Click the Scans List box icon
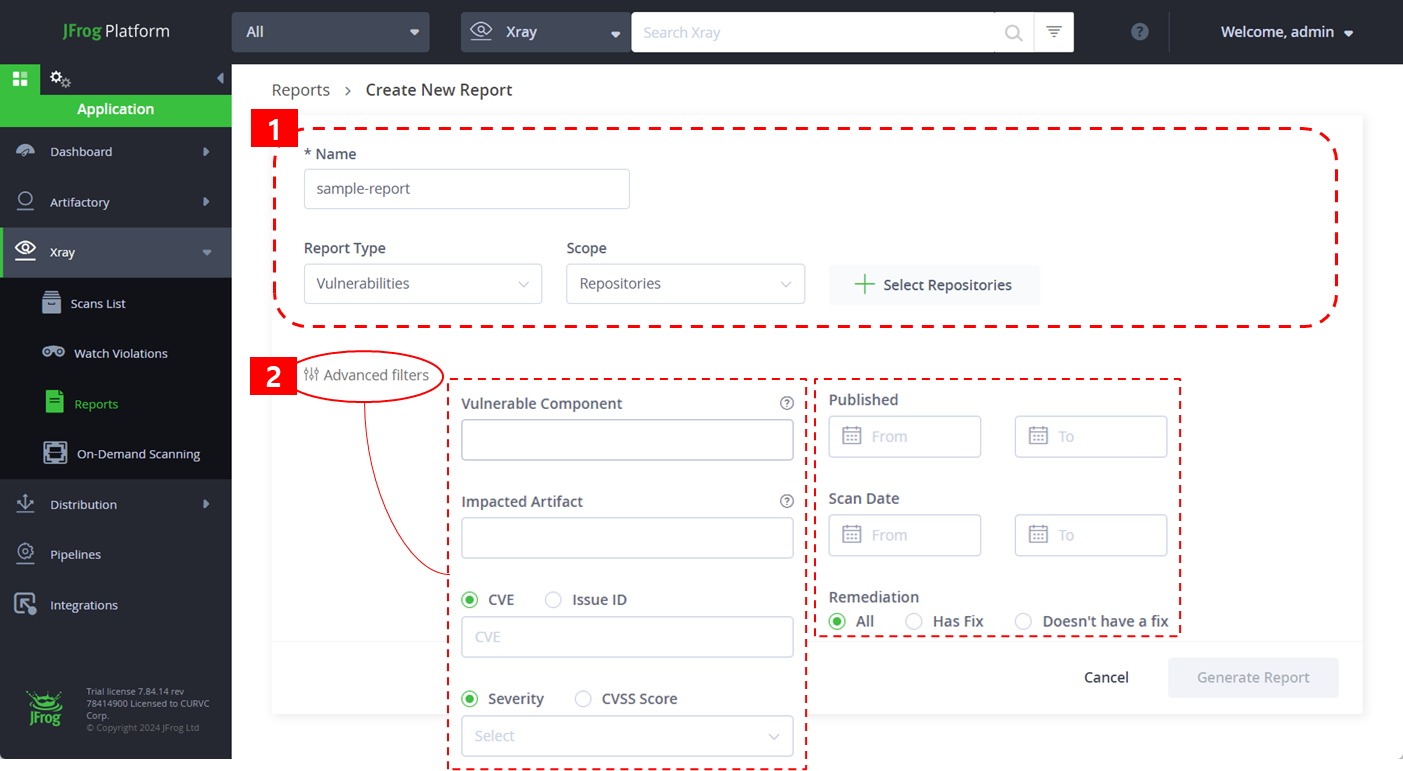Viewport: 1403px width, 771px height. [x=52, y=302]
